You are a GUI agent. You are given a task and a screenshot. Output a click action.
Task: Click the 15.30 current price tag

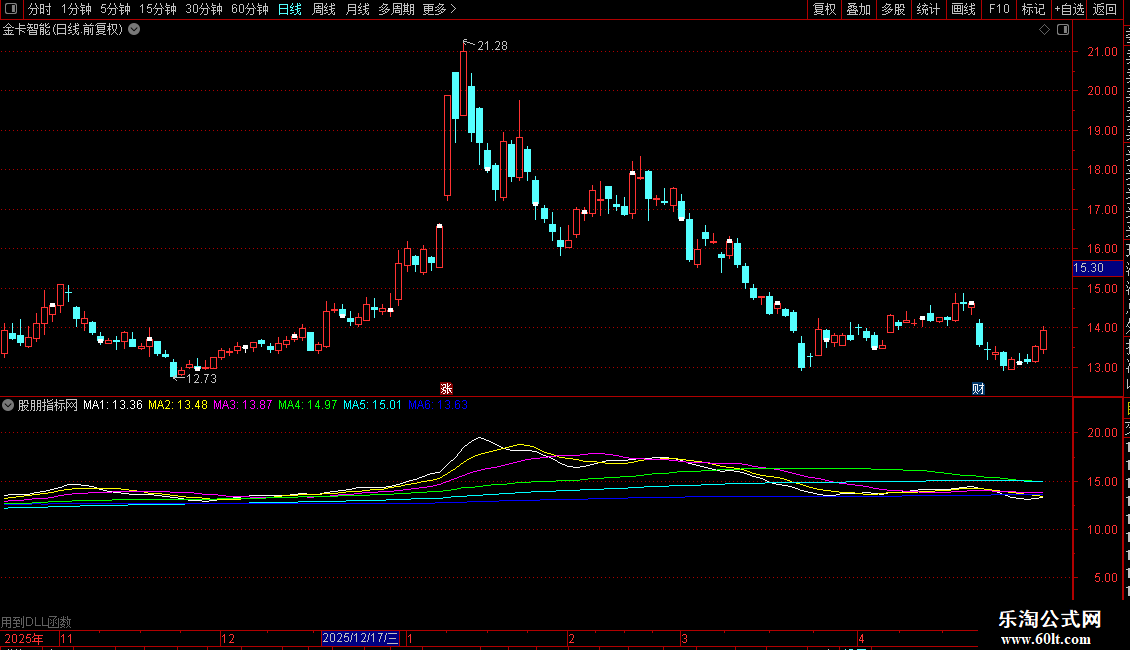[x=1096, y=268]
